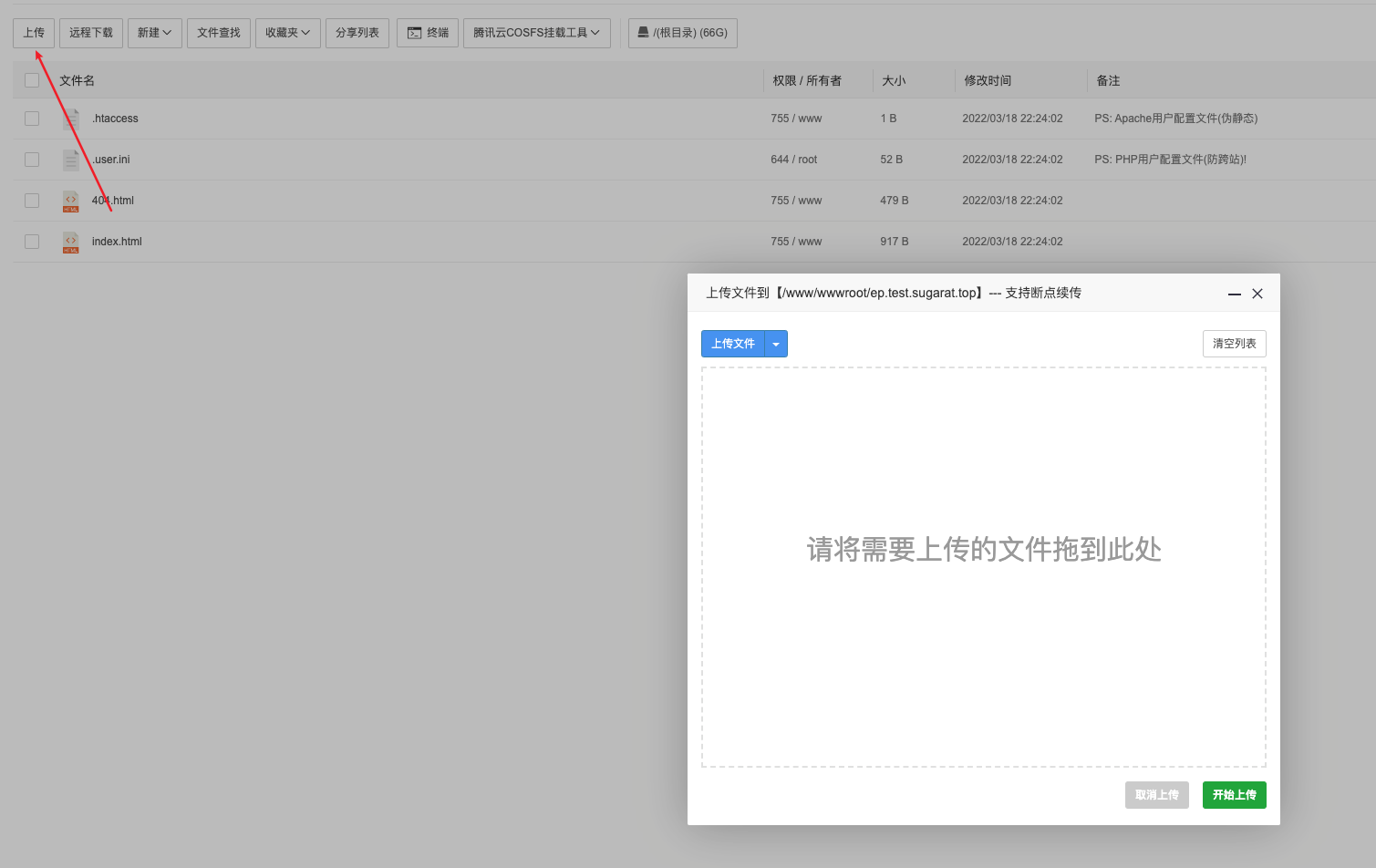The image size is (1376, 868).
Task: Click the 上传 toolbar button
Action: [34, 33]
